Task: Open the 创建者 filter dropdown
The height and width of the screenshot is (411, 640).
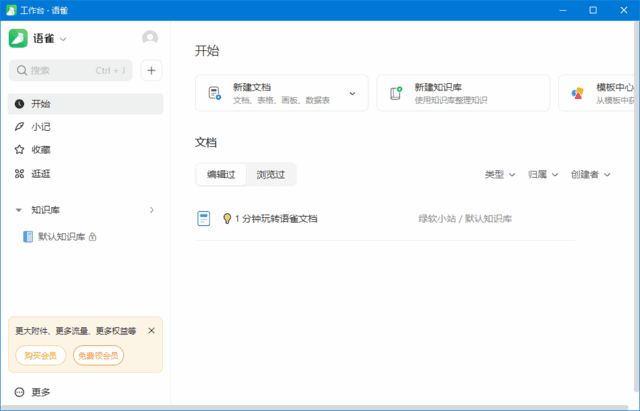Action: [591, 175]
